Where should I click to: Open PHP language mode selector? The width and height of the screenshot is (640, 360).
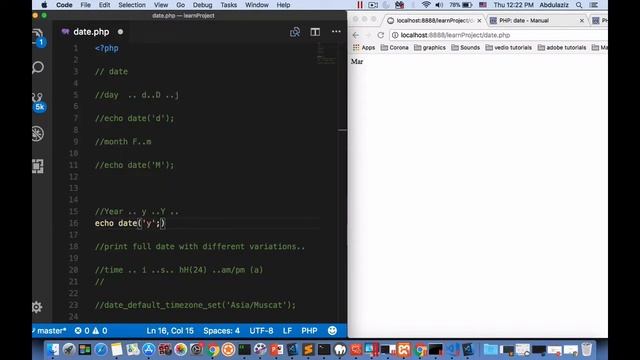[309, 331]
